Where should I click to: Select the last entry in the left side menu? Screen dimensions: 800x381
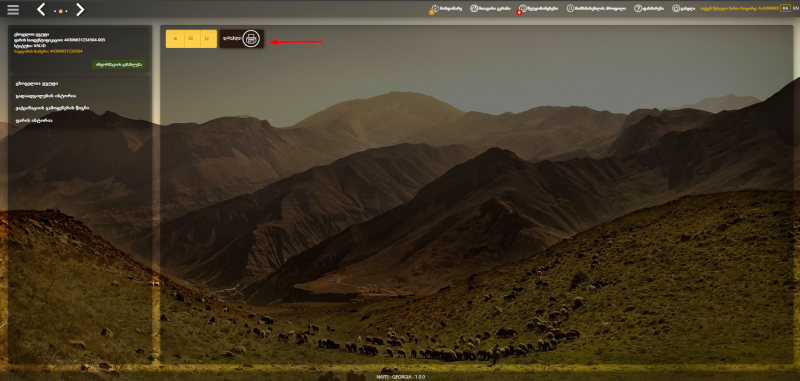click(x=34, y=120)
